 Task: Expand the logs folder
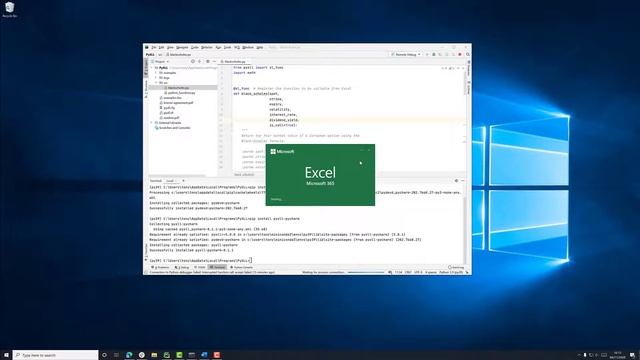156,78
